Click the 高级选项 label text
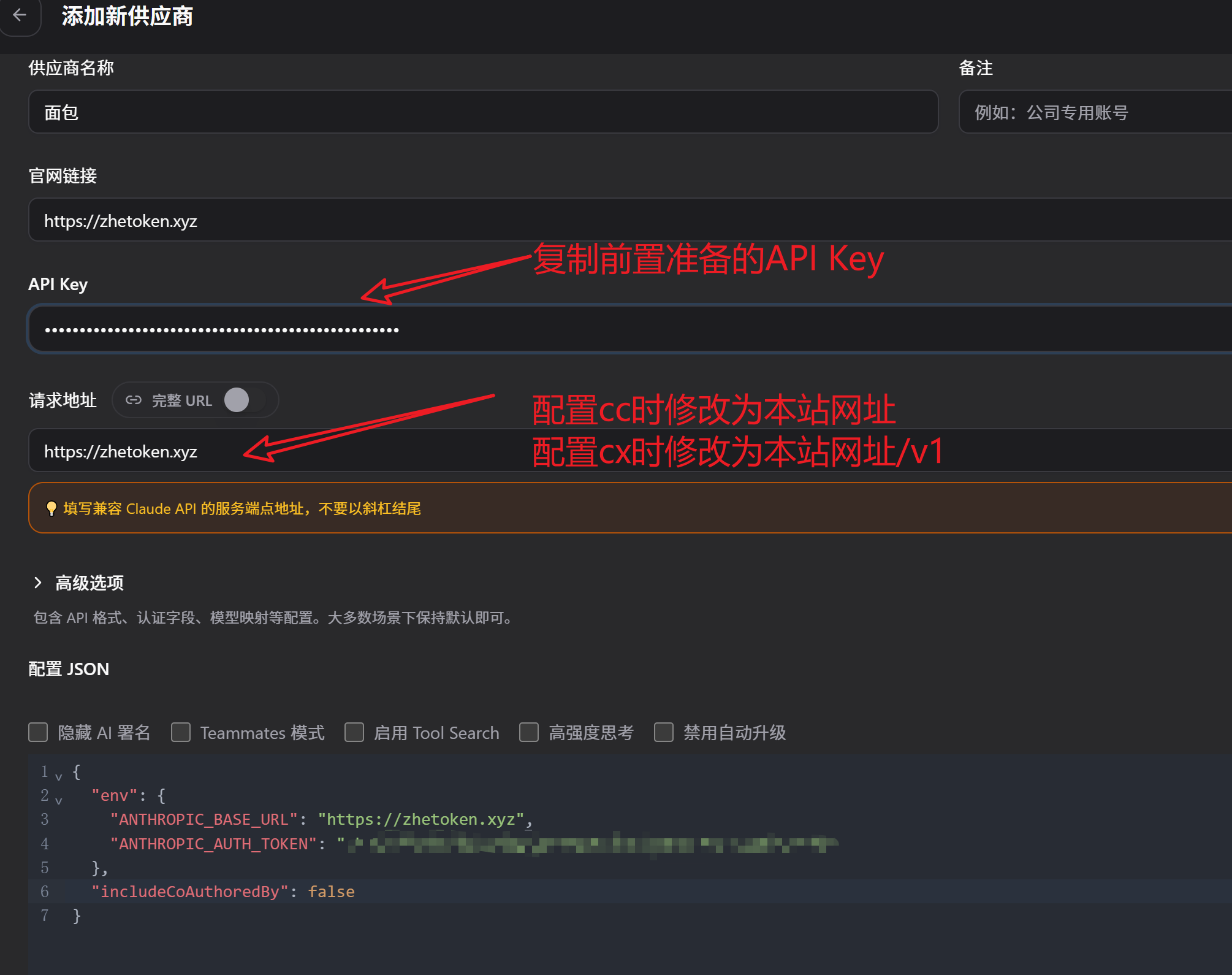 click(89, 583)
